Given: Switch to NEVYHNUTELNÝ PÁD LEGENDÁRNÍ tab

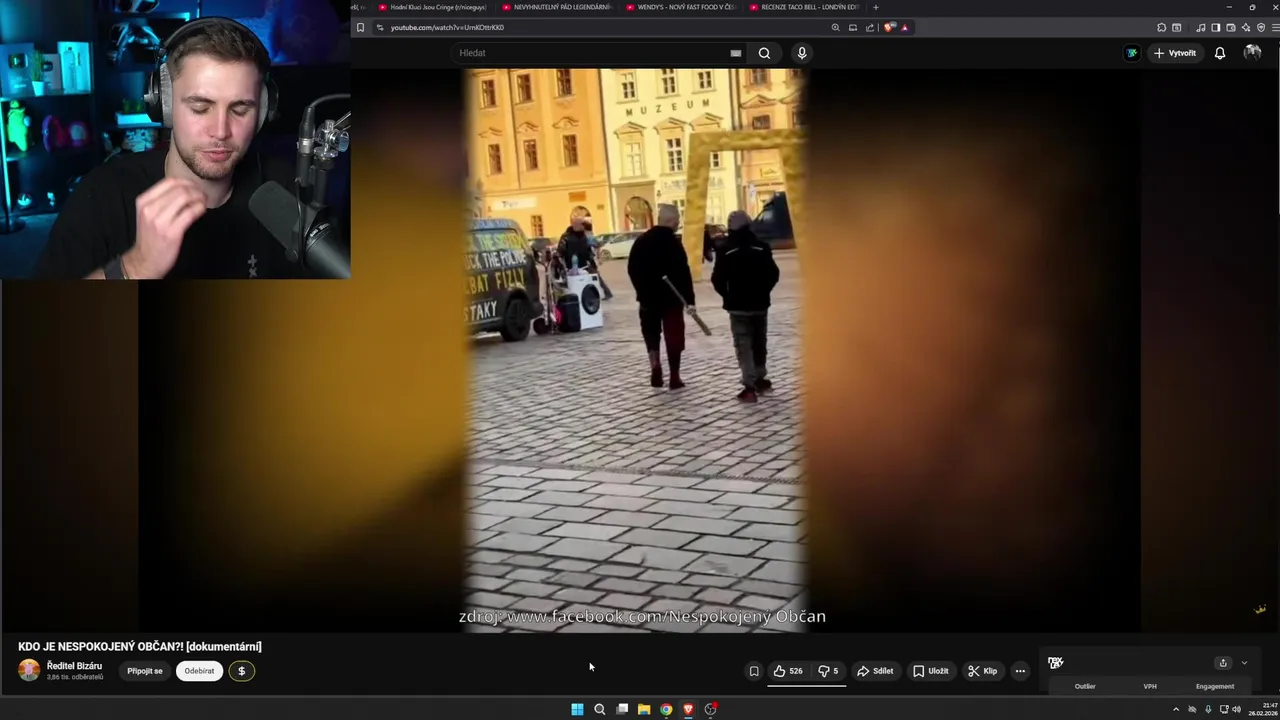Looking at the screenshot, I should pyautogui.click(x=557, y=7).
